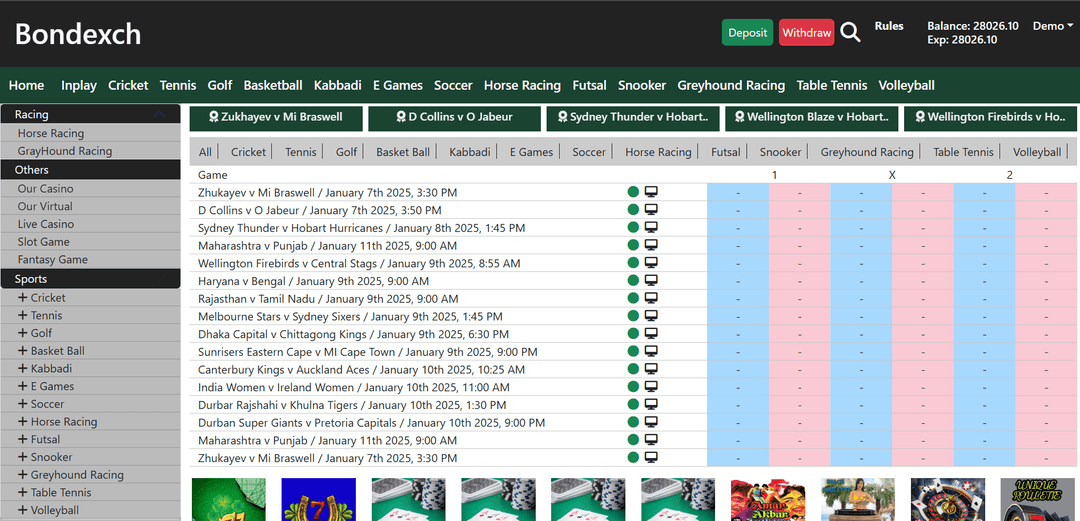Viewport: 1080px width, 521px height.
Task: Click the TV icon for Rajasthan v Tamil Nadu
Action: (651, 298)
